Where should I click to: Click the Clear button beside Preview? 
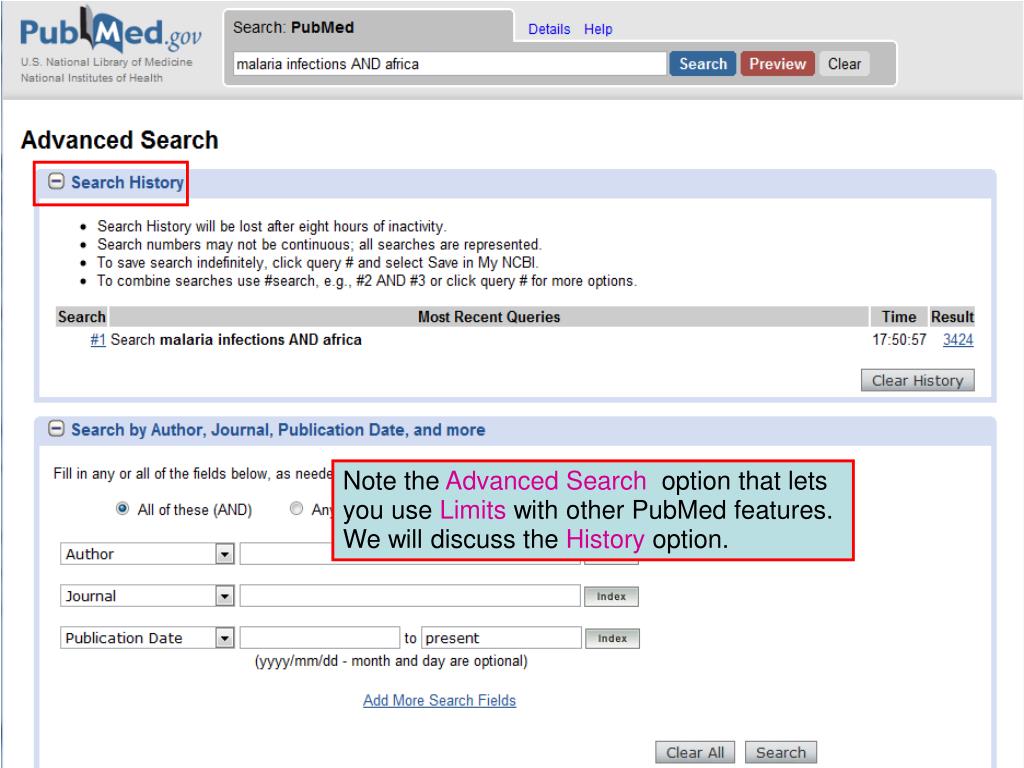pyautogui.click(x=844, y=64)
